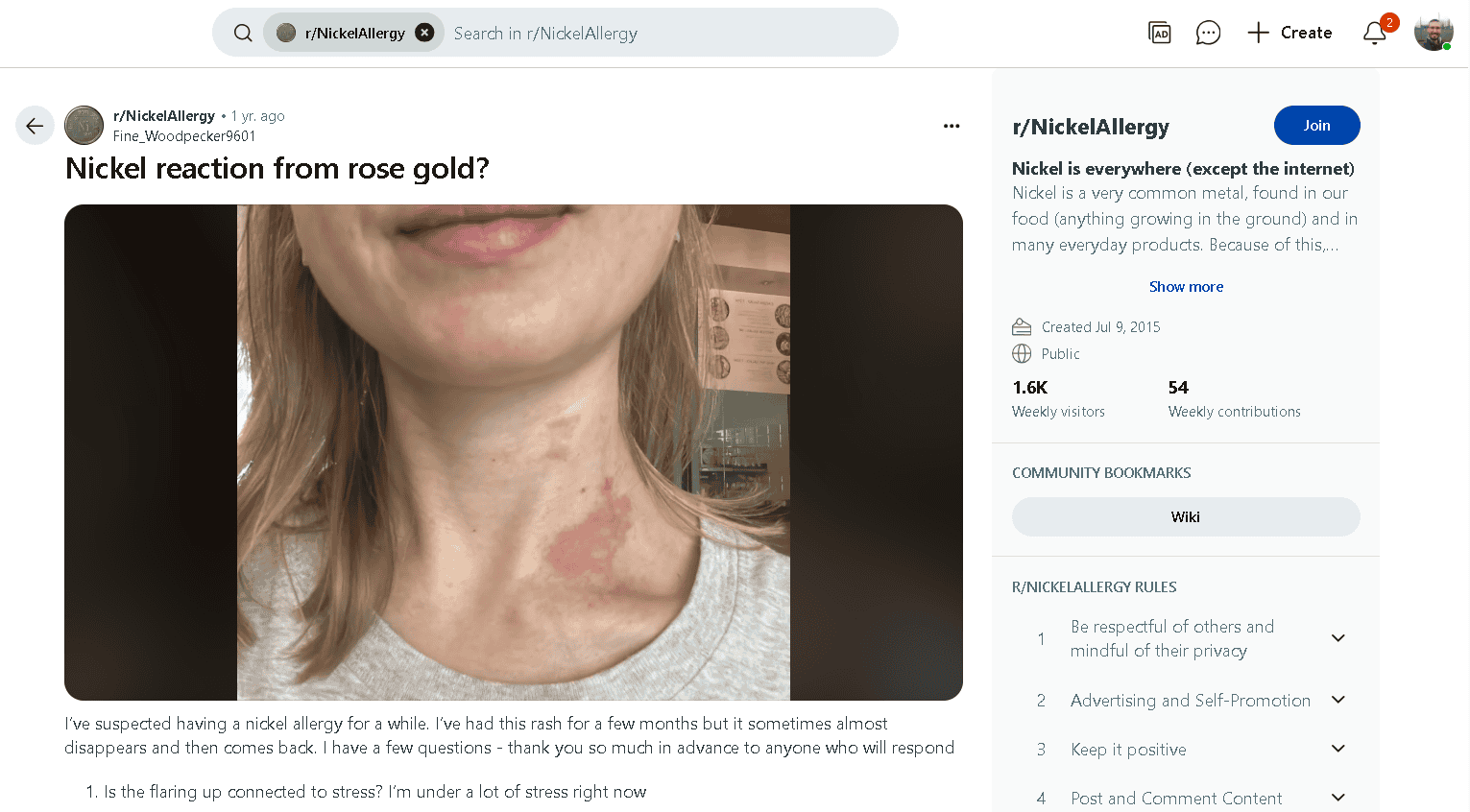Click the plus icon to create a post
The image size is (1470, 812).
pyautogui.click(x=1257, y=32)
